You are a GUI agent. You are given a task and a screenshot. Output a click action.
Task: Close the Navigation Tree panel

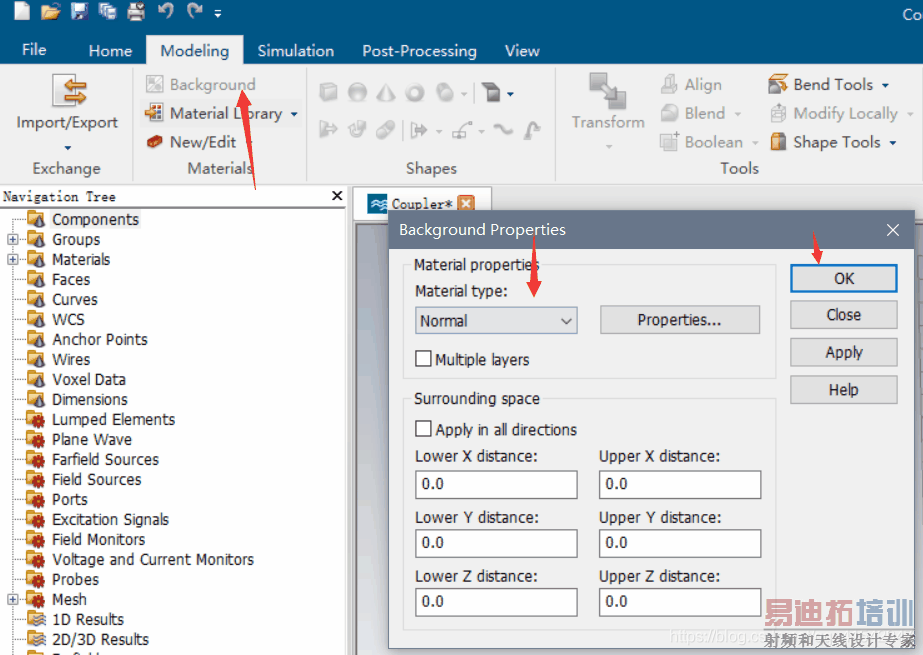click(337, 195)
